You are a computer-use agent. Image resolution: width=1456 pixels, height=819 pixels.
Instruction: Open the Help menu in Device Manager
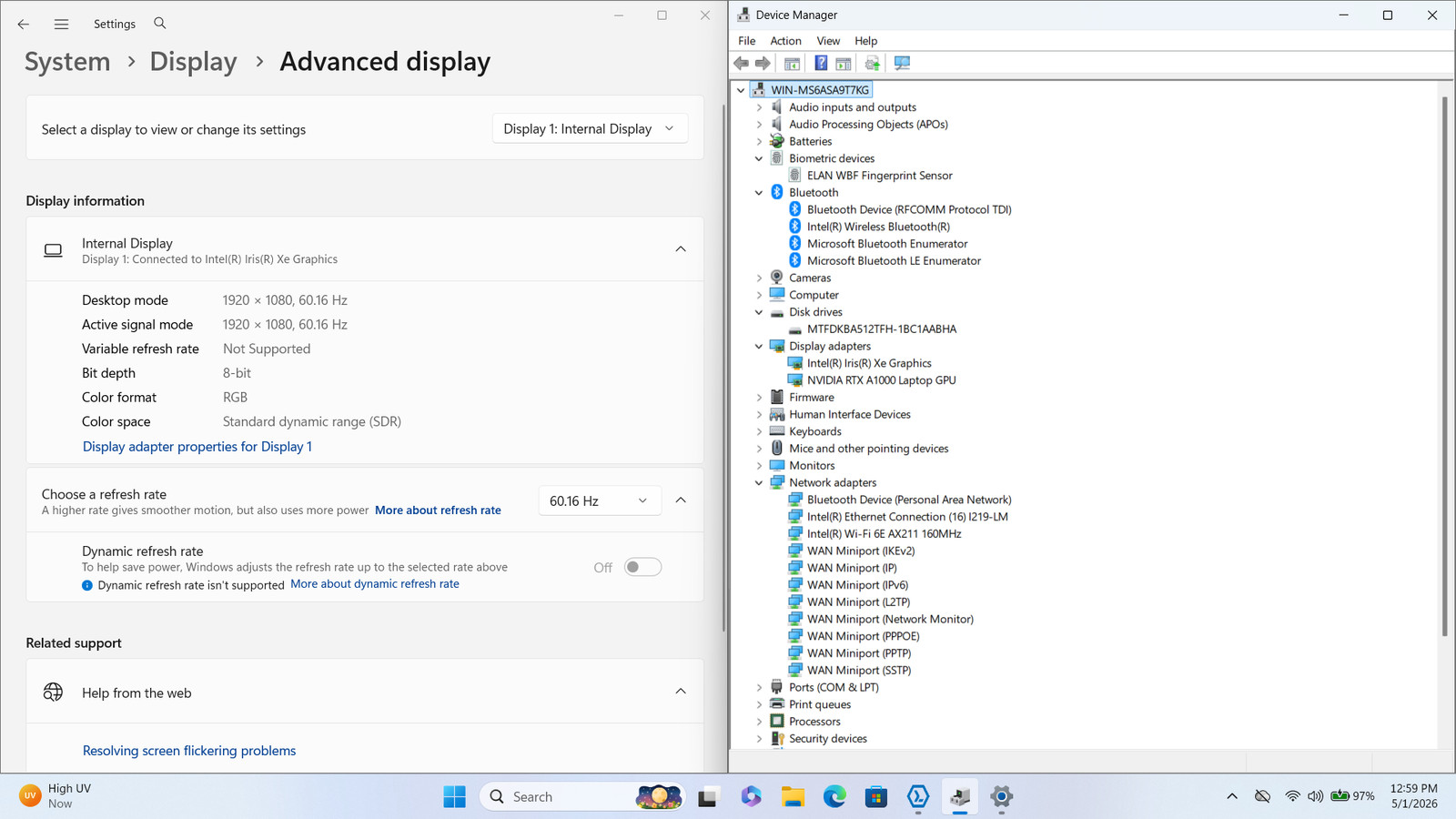pos(865,41)
